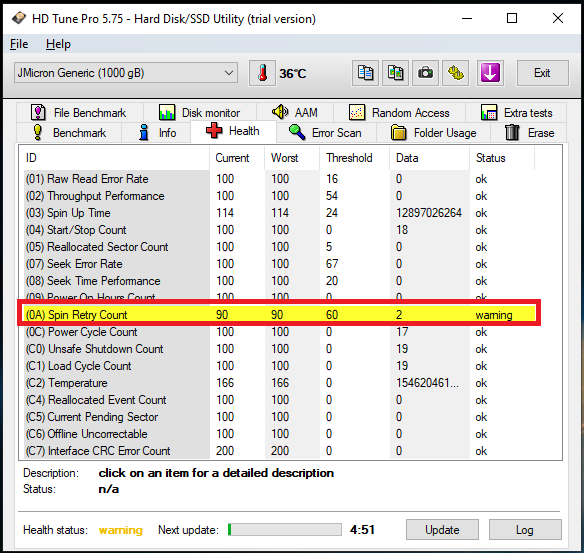Select the (0C) Power Cycle Count row
The image size is (584, 553).
(x=279, y=332)
